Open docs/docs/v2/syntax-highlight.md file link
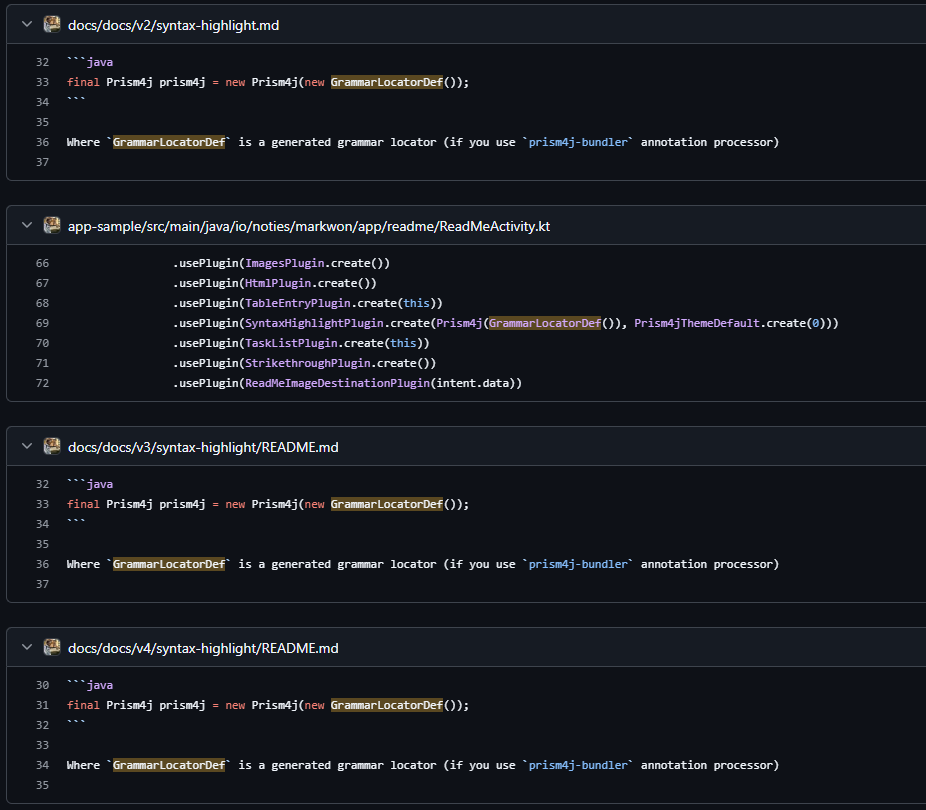Screen dimensions: 926x810 click(x=174, y=25)
